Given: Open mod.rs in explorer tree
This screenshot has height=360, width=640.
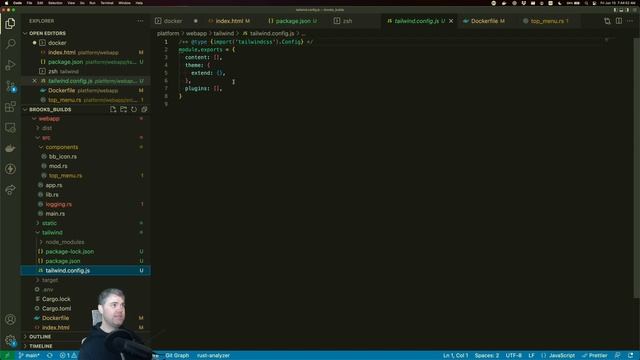Looking at the screenshot, I should [x=58, y=166].
